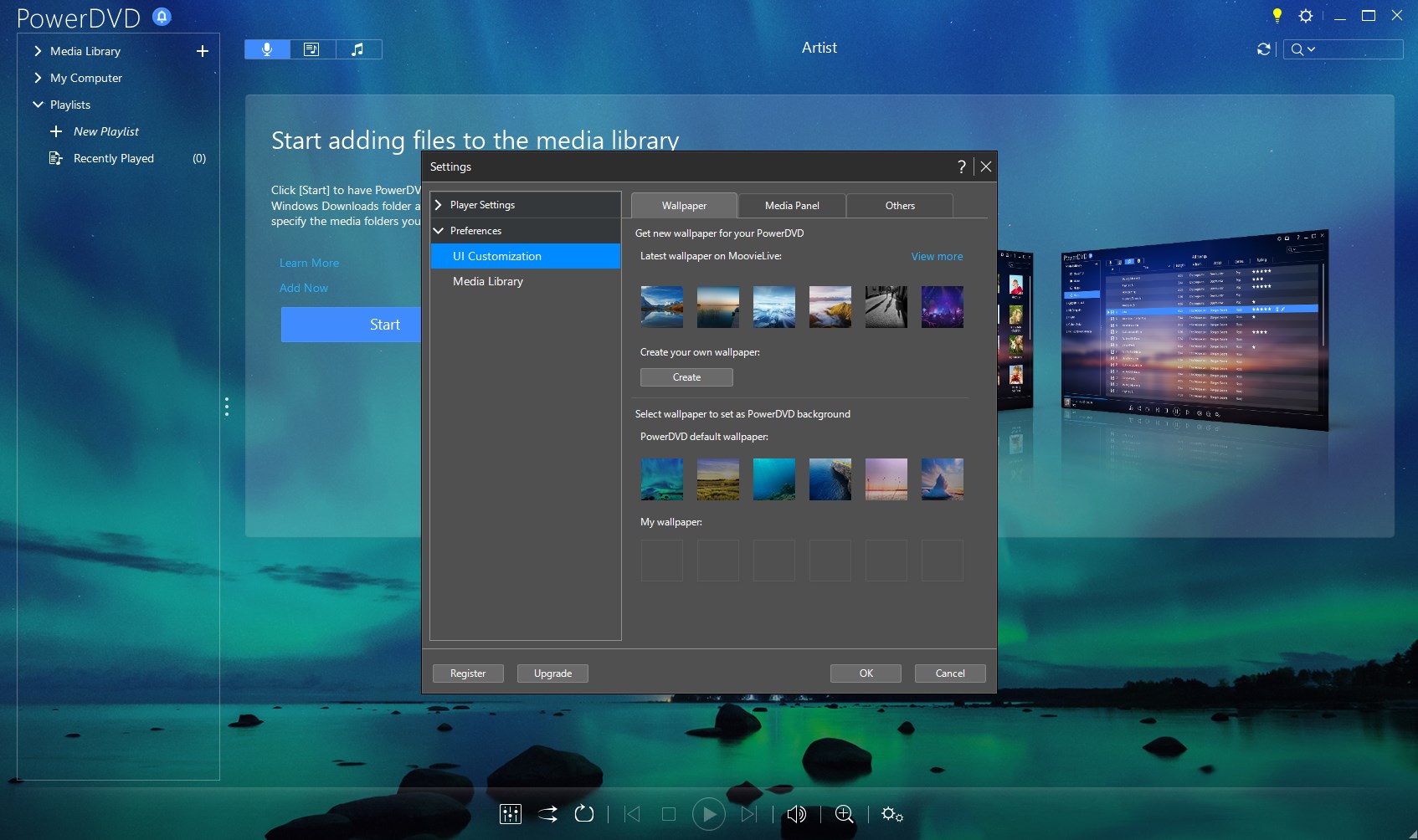Click the Create wallpaper button

pos(686,377)
